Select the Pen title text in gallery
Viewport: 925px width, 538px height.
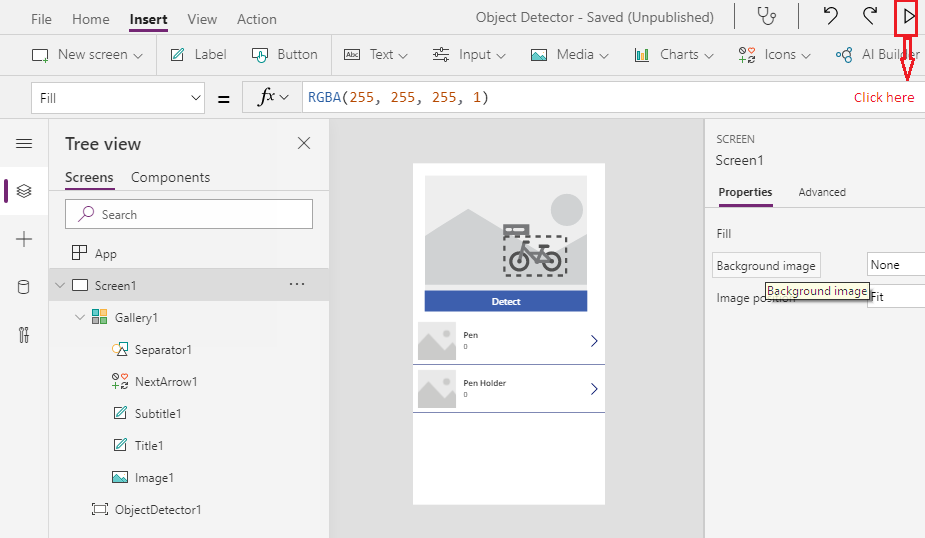pos(471,335)
